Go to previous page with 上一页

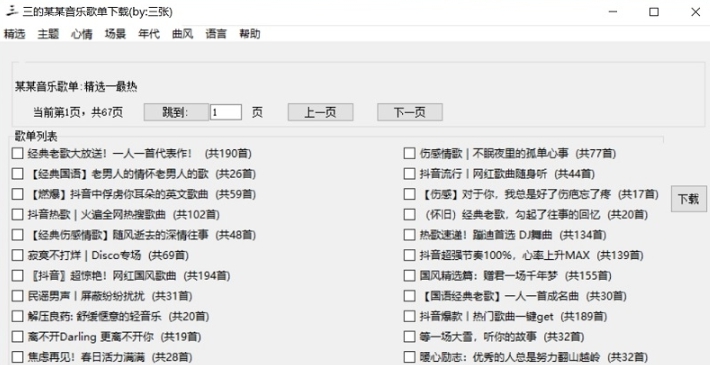(320, 112)
